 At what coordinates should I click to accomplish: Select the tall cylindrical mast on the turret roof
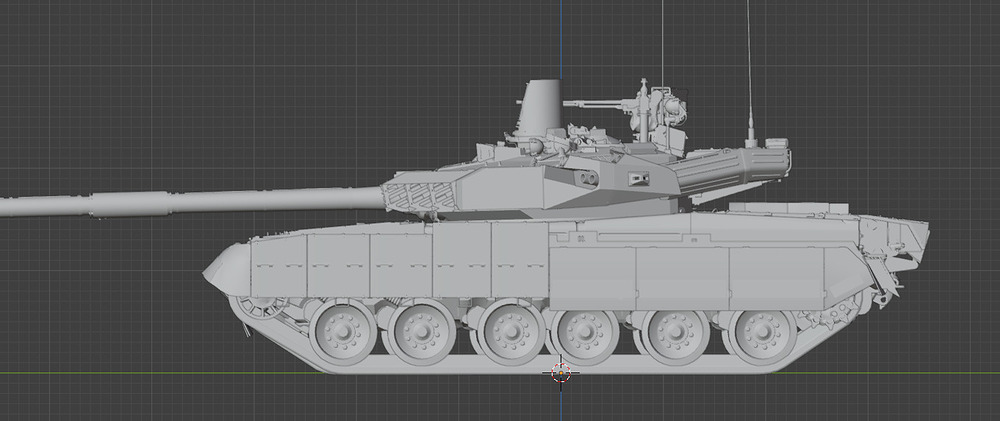[x=540, y=106]
